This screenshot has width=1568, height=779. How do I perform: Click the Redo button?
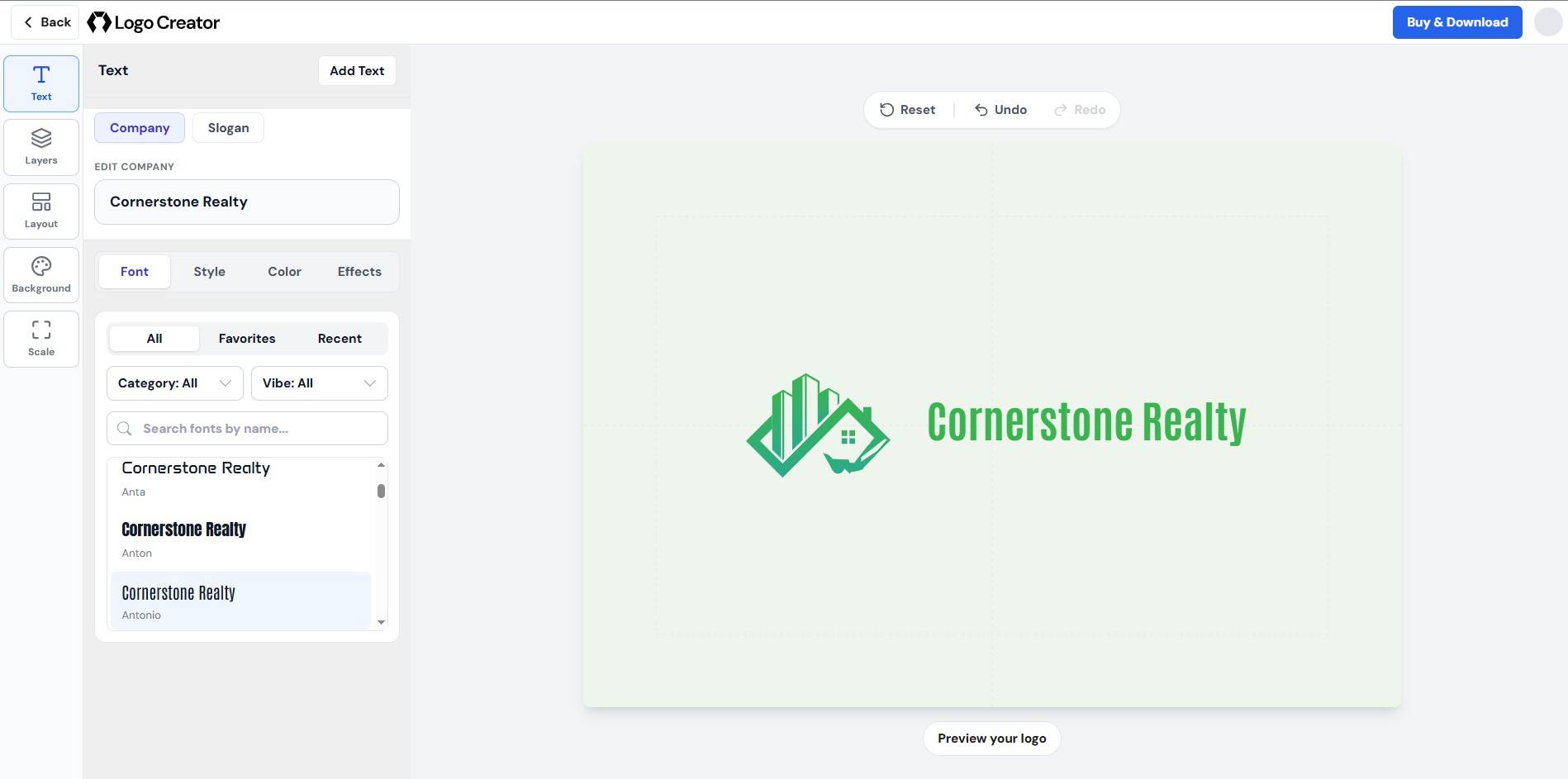pos(1080,110)
